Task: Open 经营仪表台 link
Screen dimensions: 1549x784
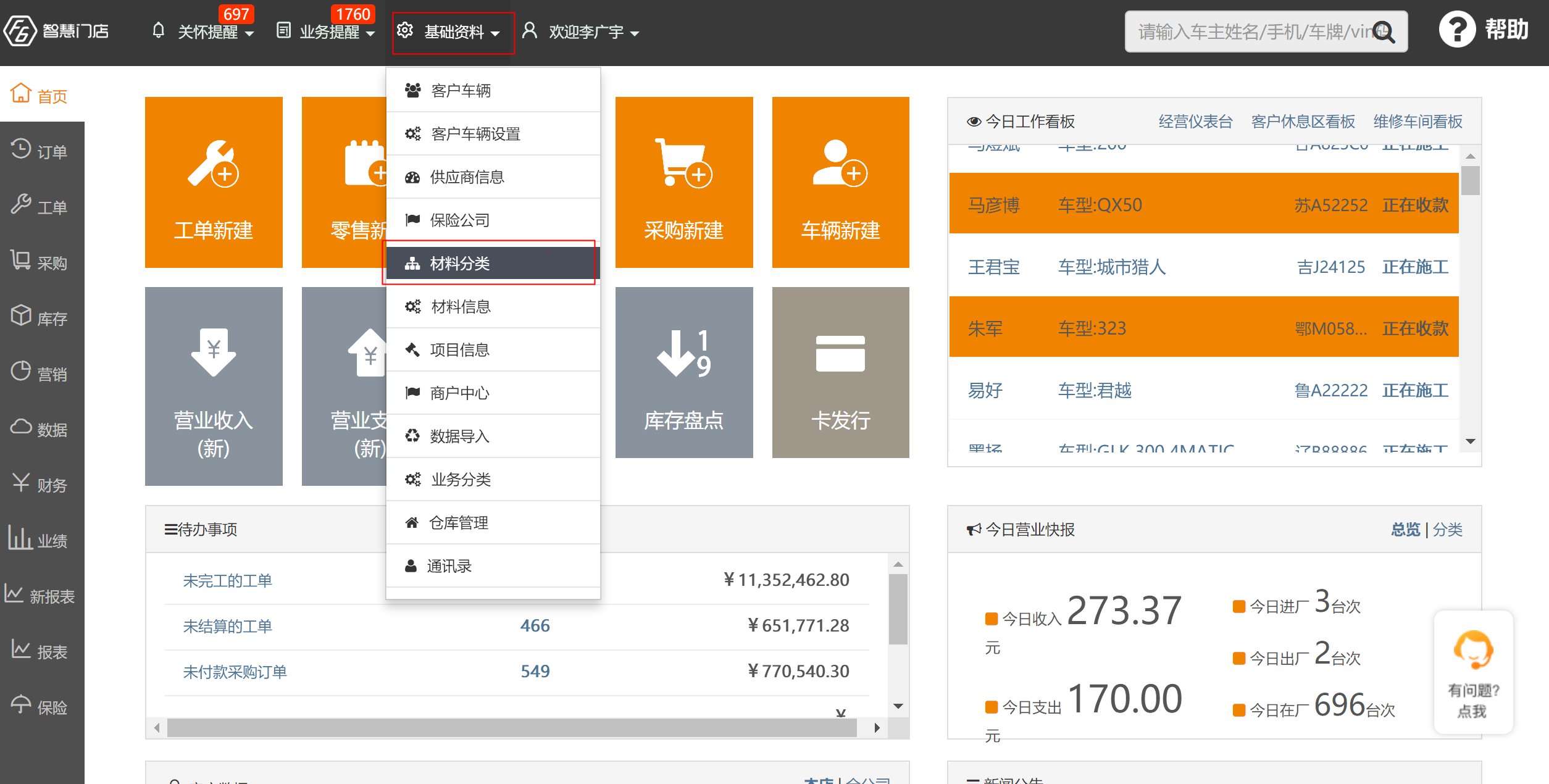Action: [x=1195, y=122]
